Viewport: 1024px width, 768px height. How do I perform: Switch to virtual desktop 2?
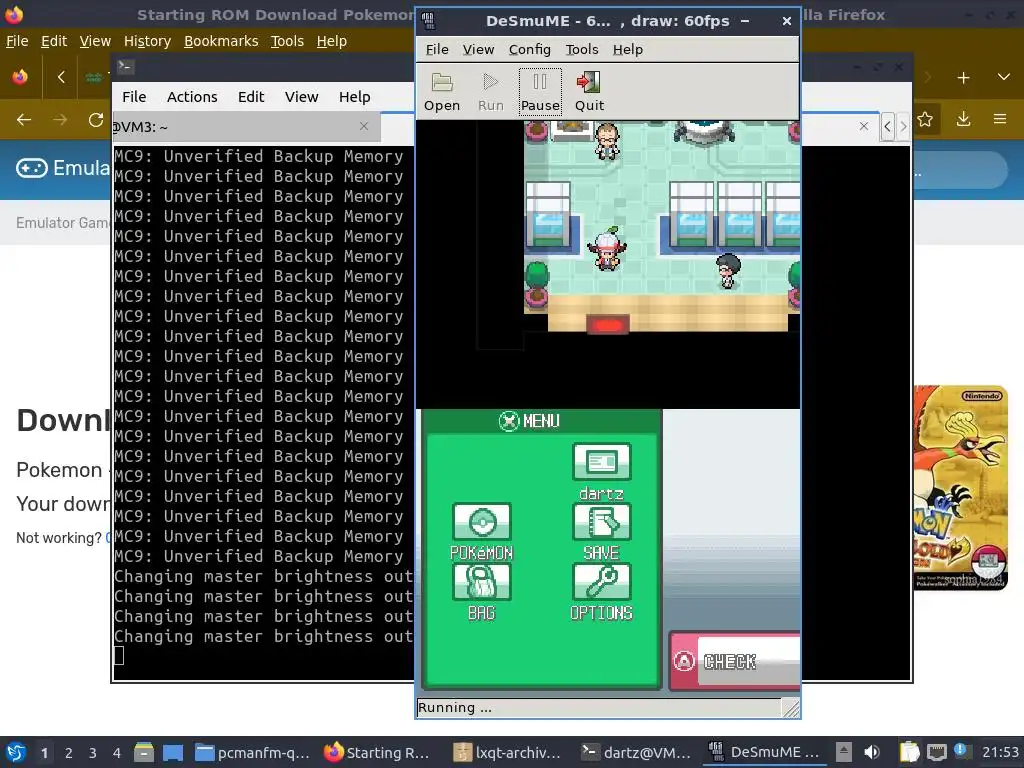pyautogui.click(x=69, y=753)
